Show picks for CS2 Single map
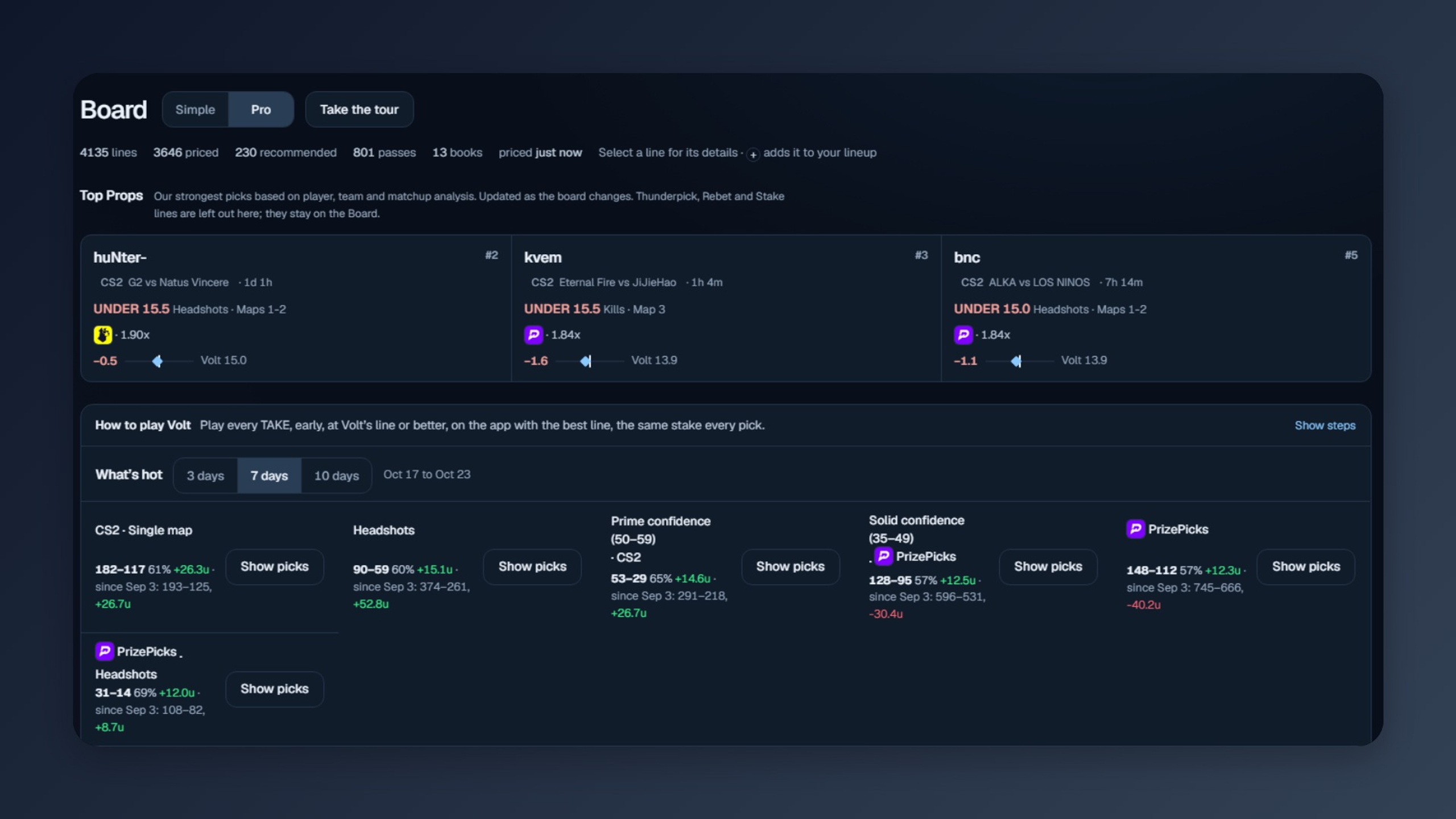 point(275,566)
